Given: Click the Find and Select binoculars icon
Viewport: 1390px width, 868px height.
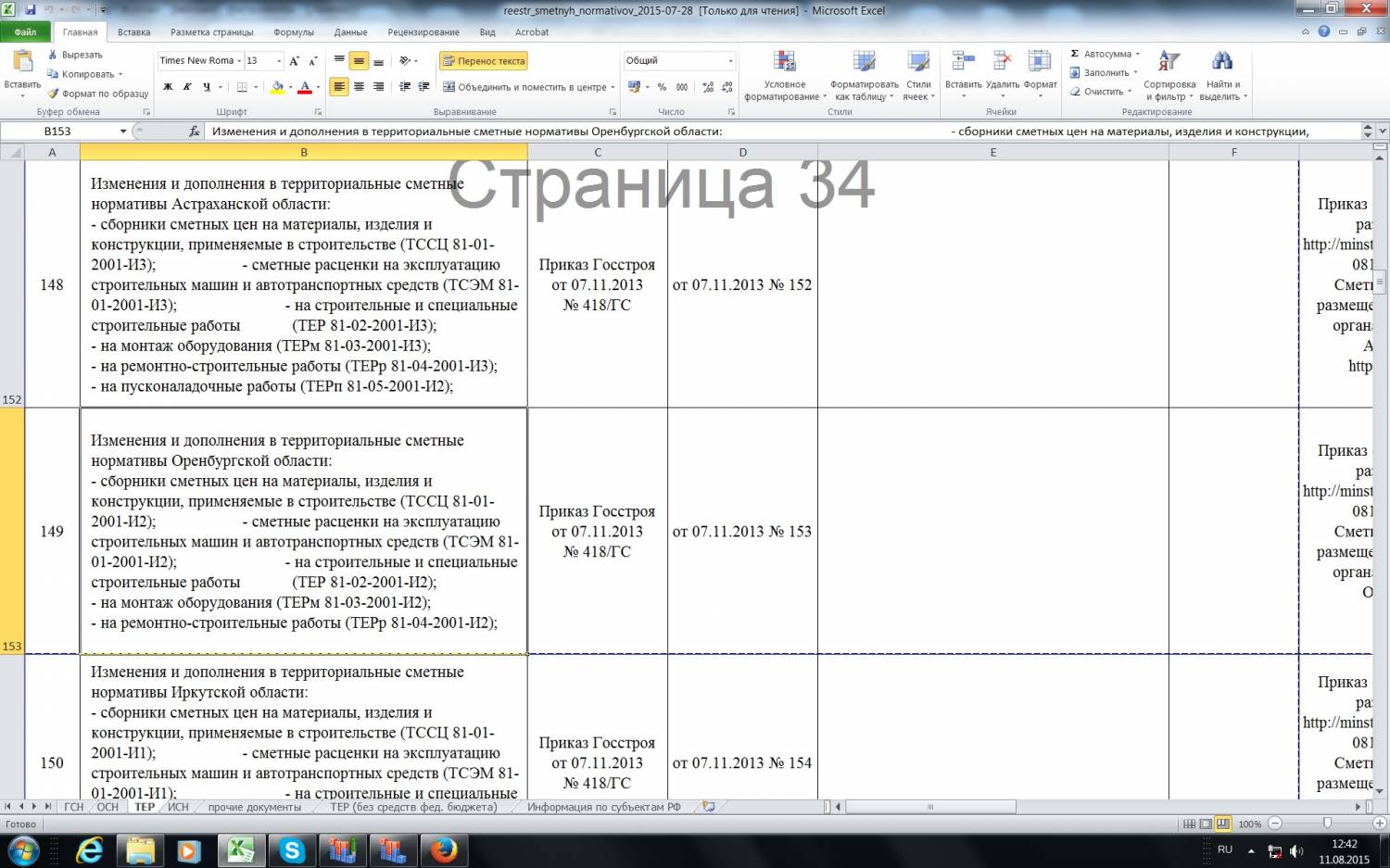Looking at the screenshot, I should tap(1221, 62).
